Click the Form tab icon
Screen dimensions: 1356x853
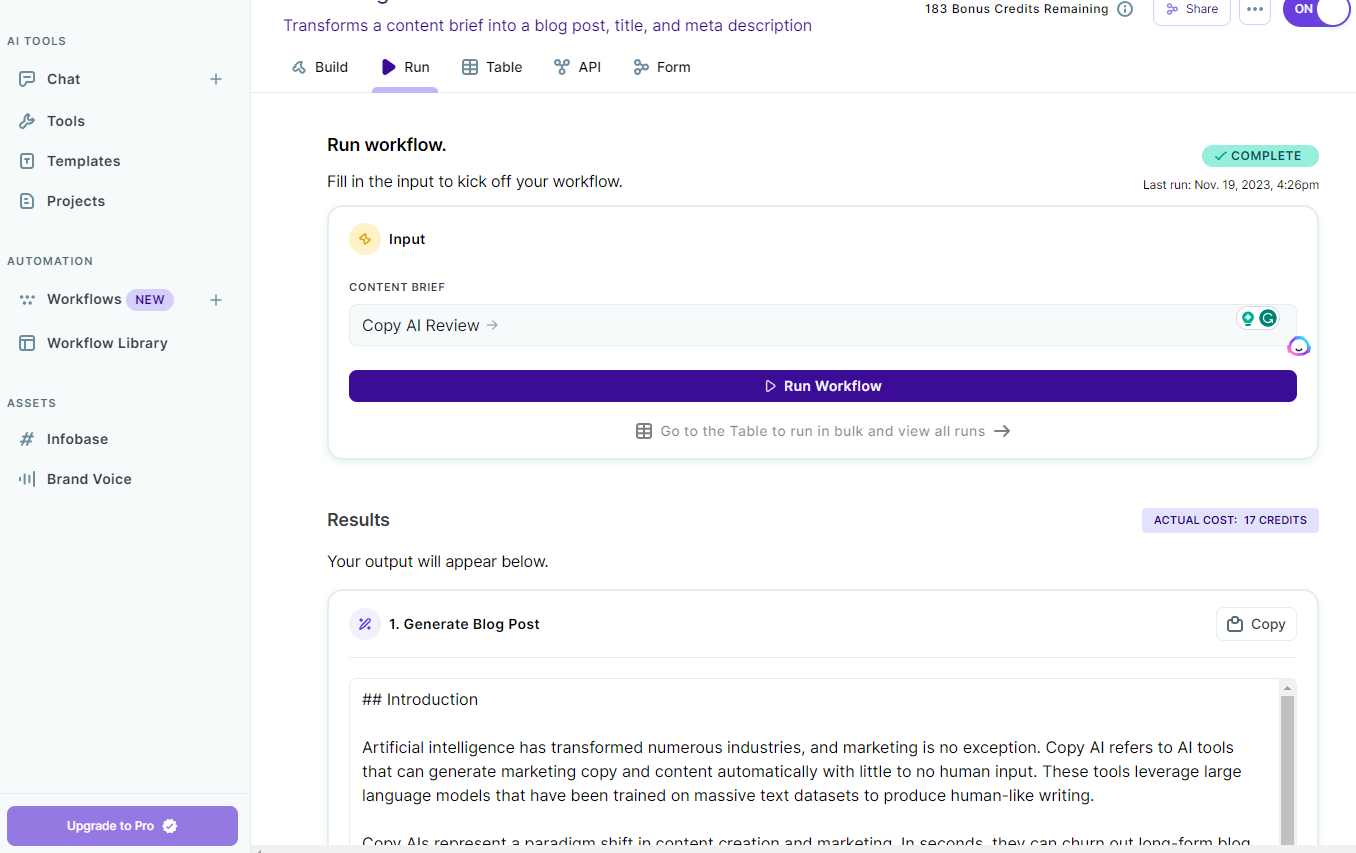[x=641, y=67]
